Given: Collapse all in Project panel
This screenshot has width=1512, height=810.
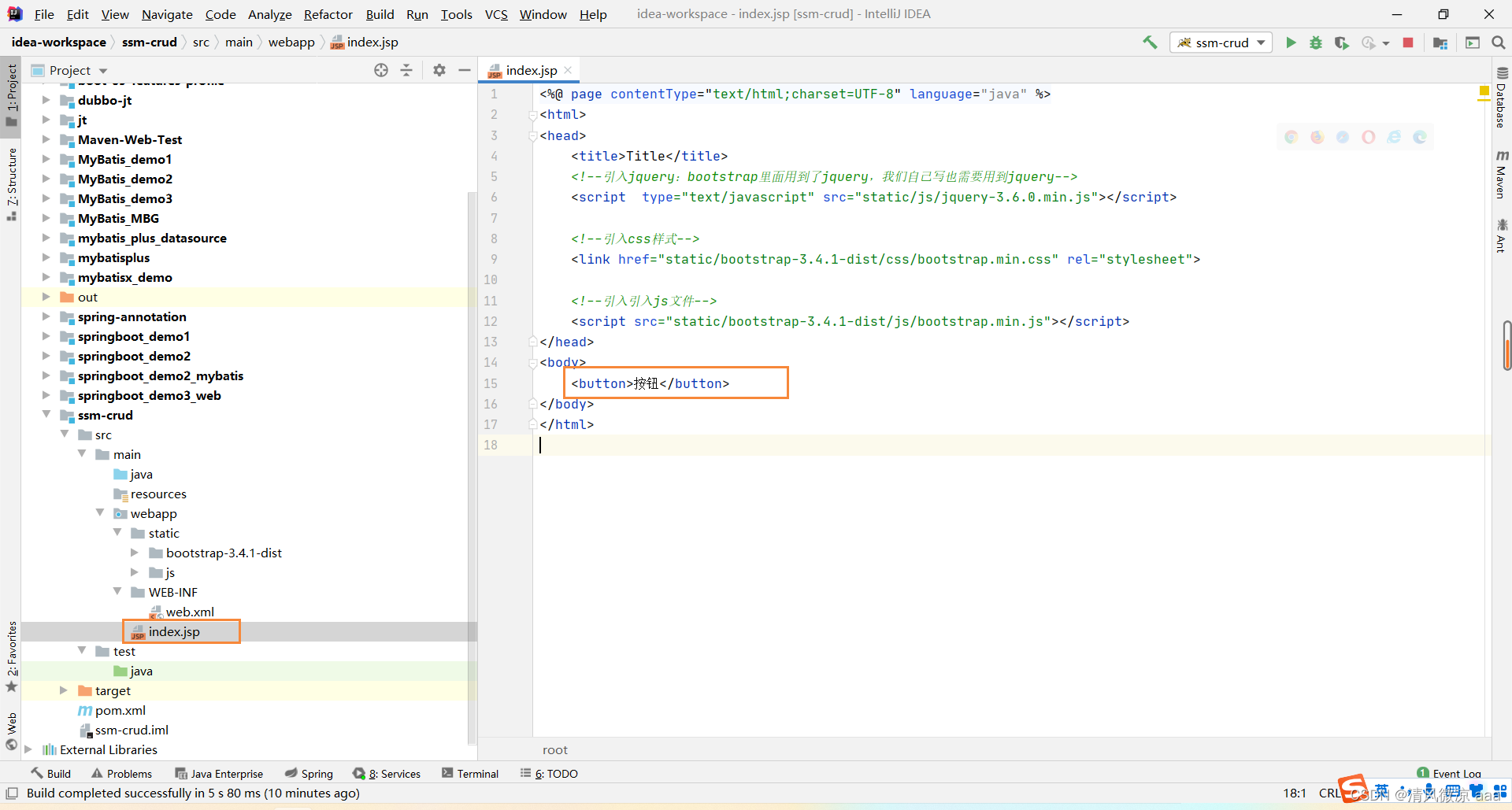Looking at the screenshot, I should click(406, 70).
